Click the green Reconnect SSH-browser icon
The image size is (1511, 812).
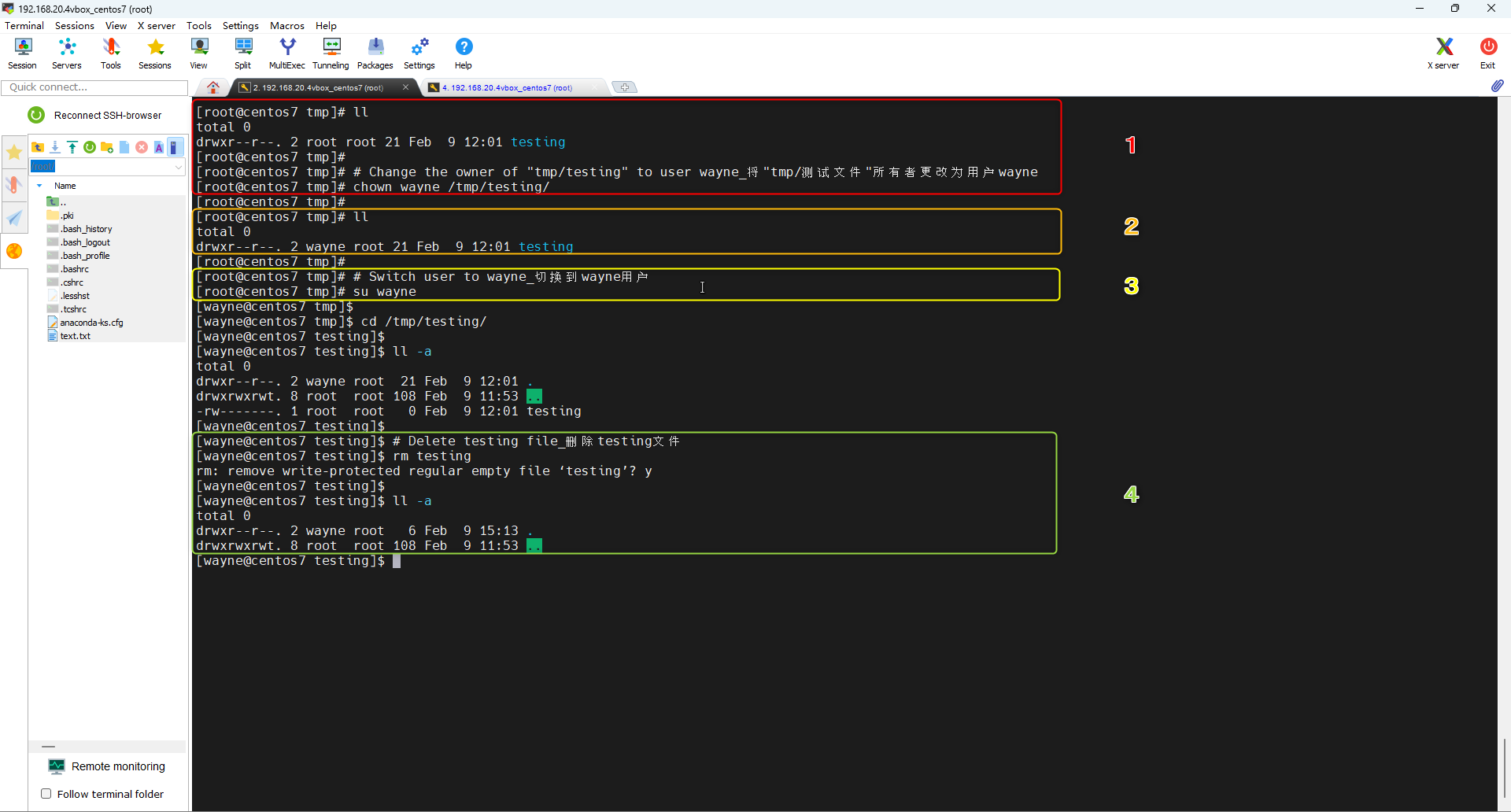[36, 115]
